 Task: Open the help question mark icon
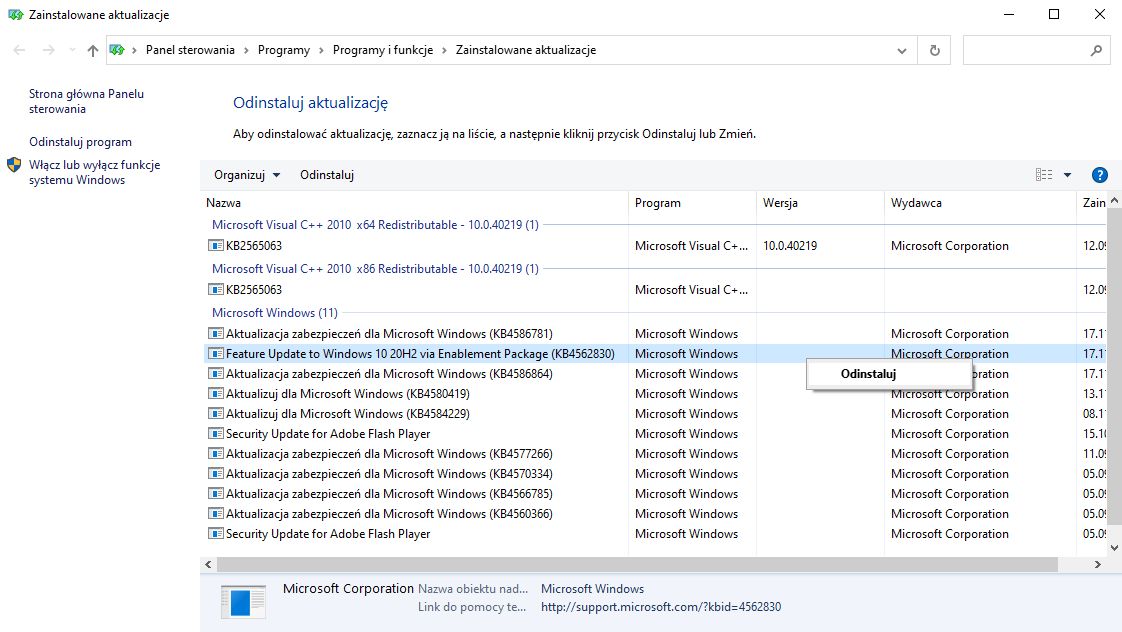pyautogui.click(x=1100, y=175)
